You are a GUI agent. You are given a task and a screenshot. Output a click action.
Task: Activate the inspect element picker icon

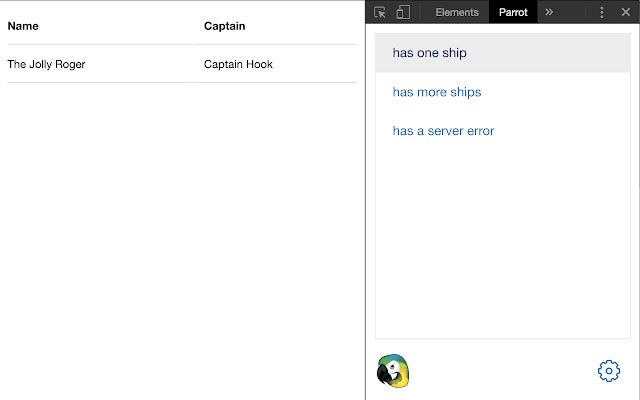(x=380, y=12)
